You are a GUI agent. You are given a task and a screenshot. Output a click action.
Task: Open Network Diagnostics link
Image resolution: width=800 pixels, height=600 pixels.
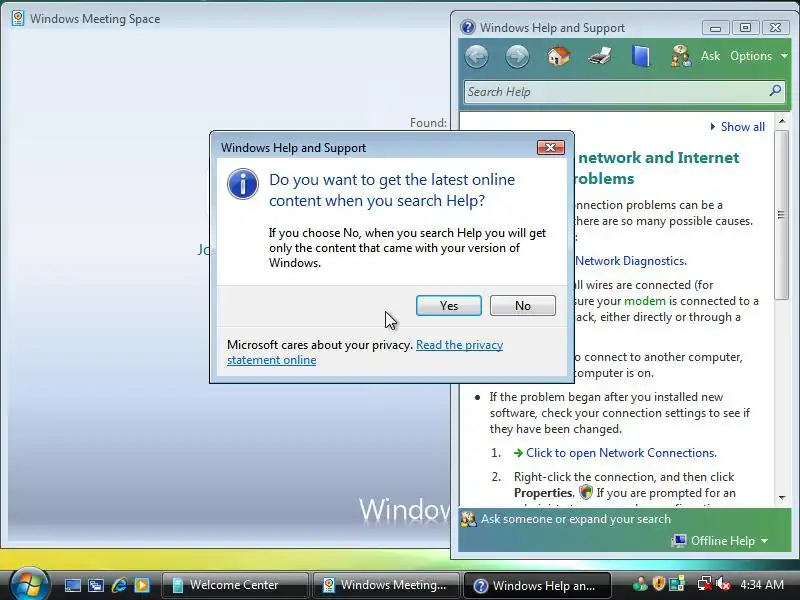coord(631,261)
